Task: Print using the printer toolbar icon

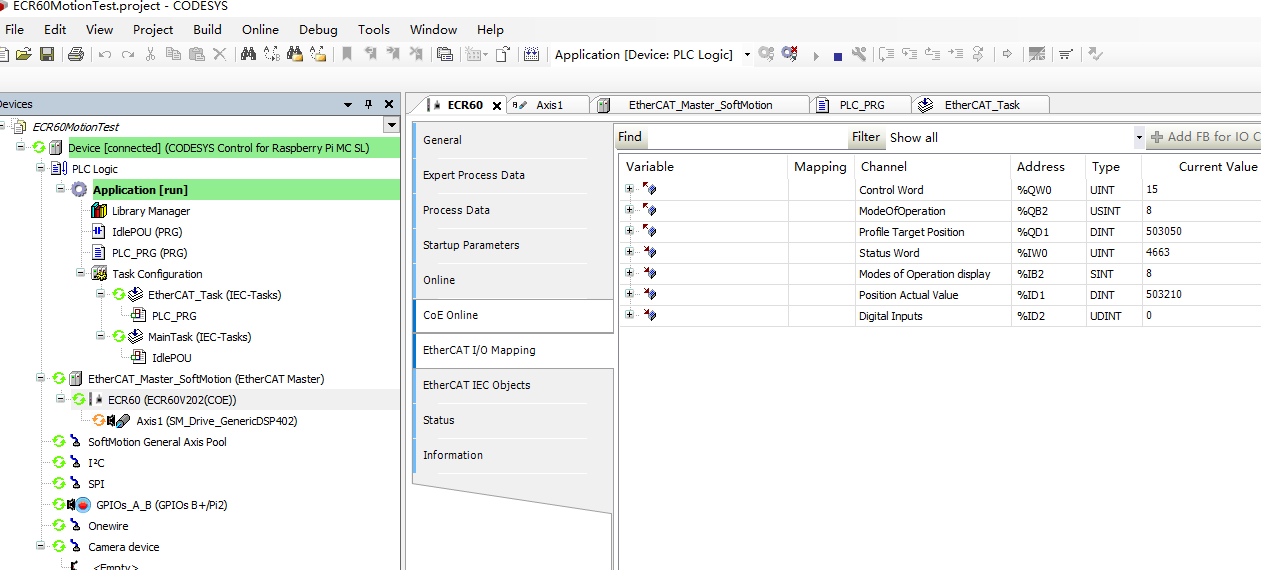Action: pos(76,54)
